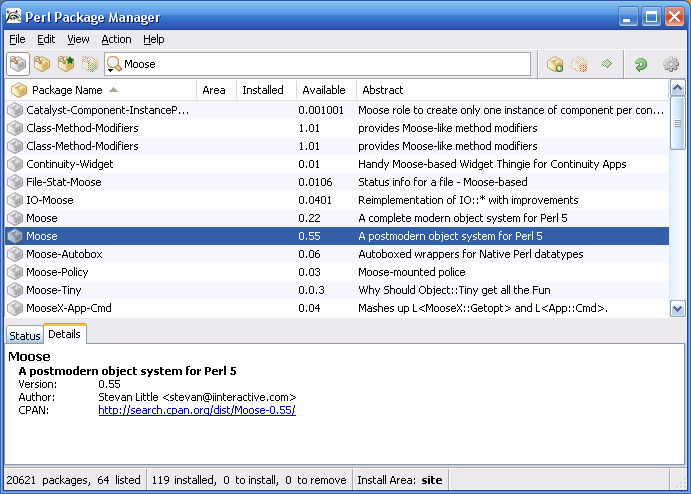Click the '20621 packages, 64 listed' status entry
691x494 pixels.
(74, 480)
